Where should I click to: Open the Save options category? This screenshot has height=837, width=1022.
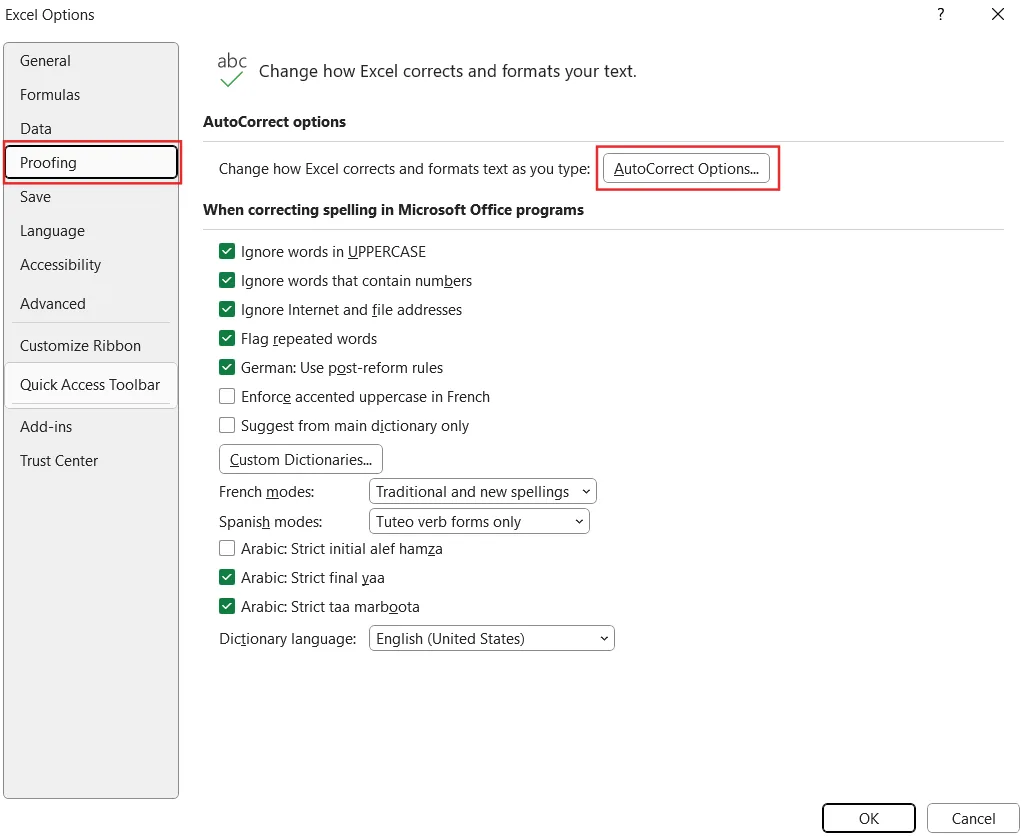tap(91, 197)
